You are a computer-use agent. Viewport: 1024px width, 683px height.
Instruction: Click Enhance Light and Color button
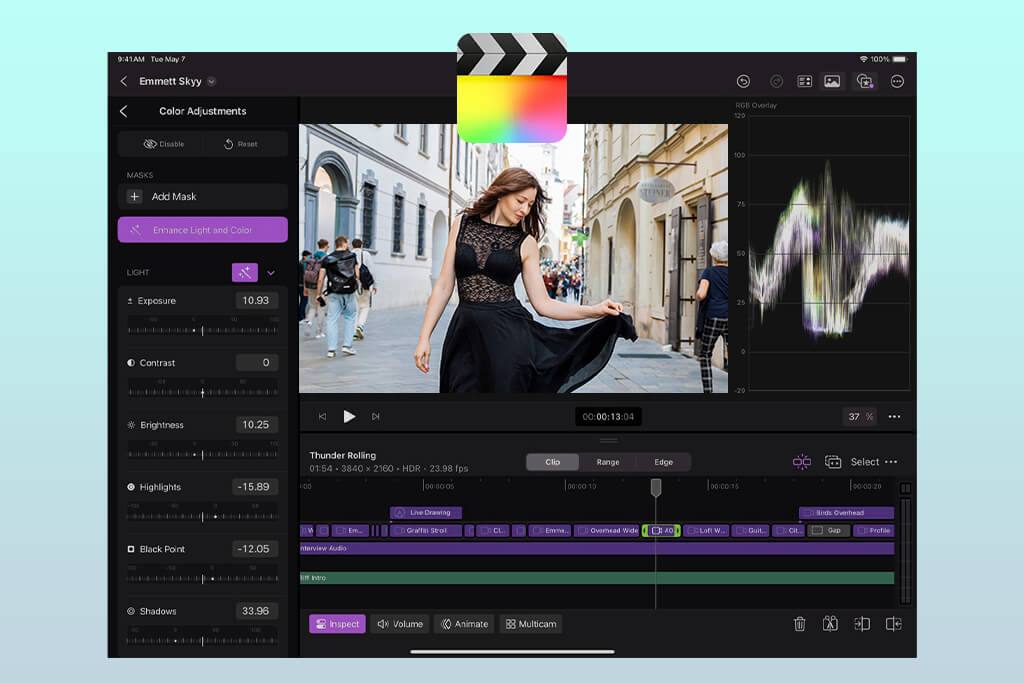click(202, 230)
